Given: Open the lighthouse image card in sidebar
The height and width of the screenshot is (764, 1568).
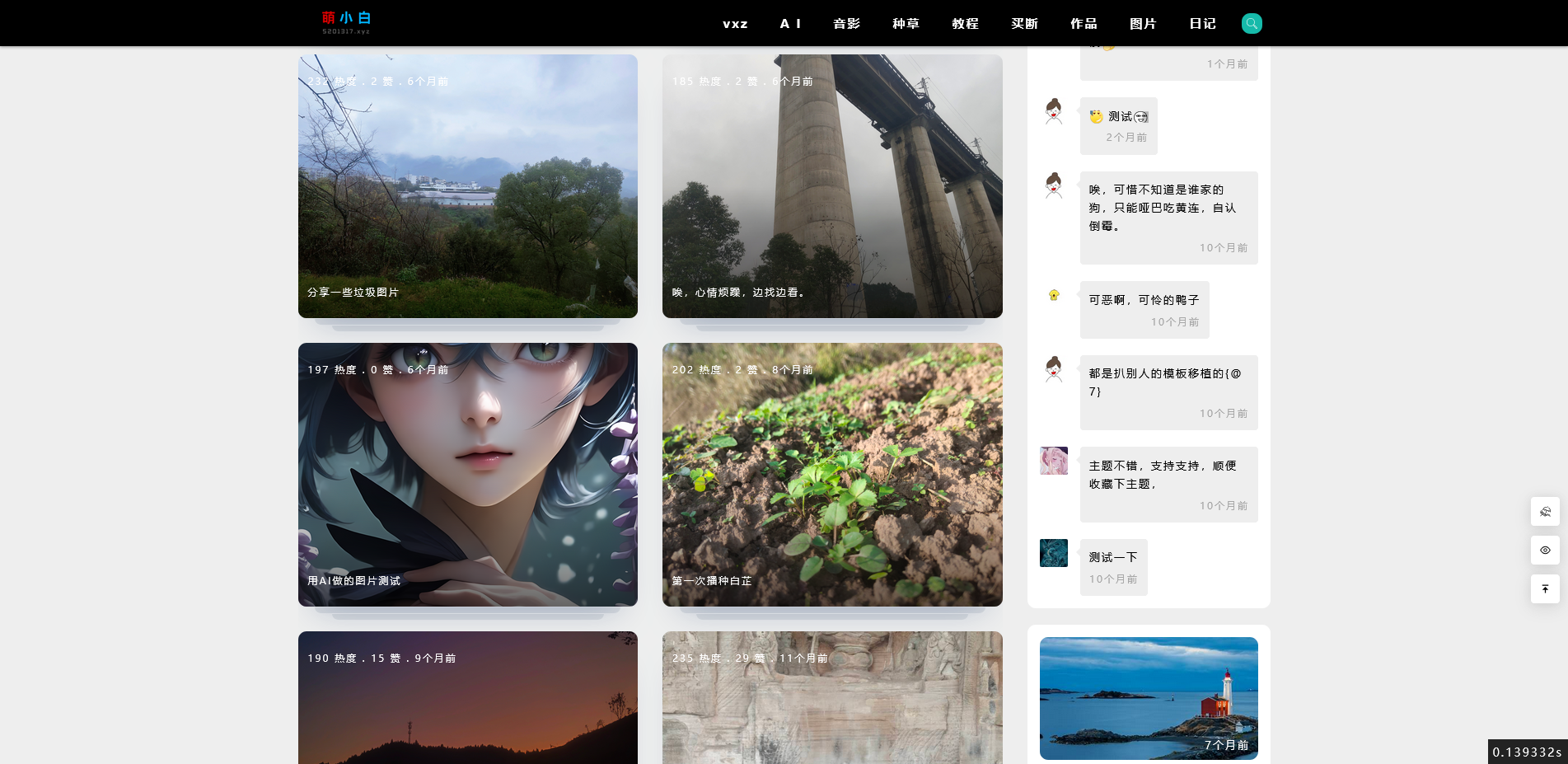Looking at the screenshot, I should (x=1149, y=698).
